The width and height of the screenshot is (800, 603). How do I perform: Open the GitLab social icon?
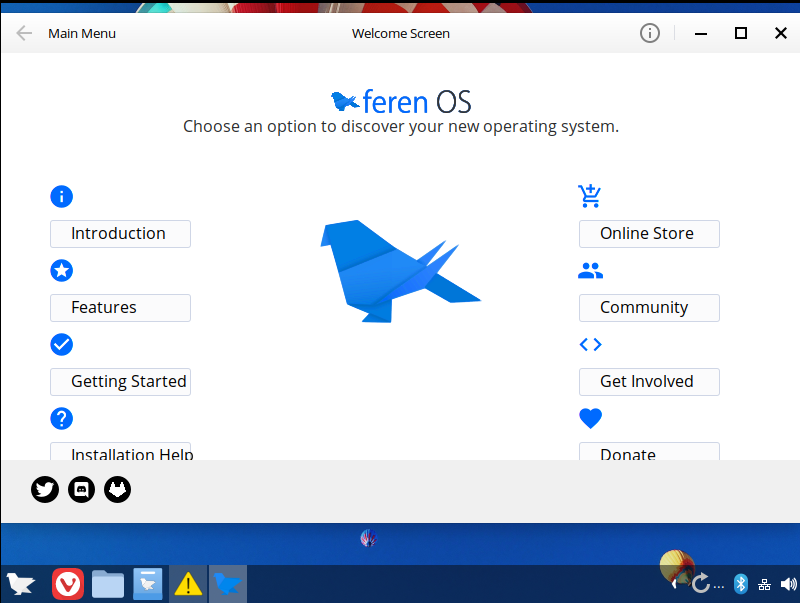[x=117, y=489]
